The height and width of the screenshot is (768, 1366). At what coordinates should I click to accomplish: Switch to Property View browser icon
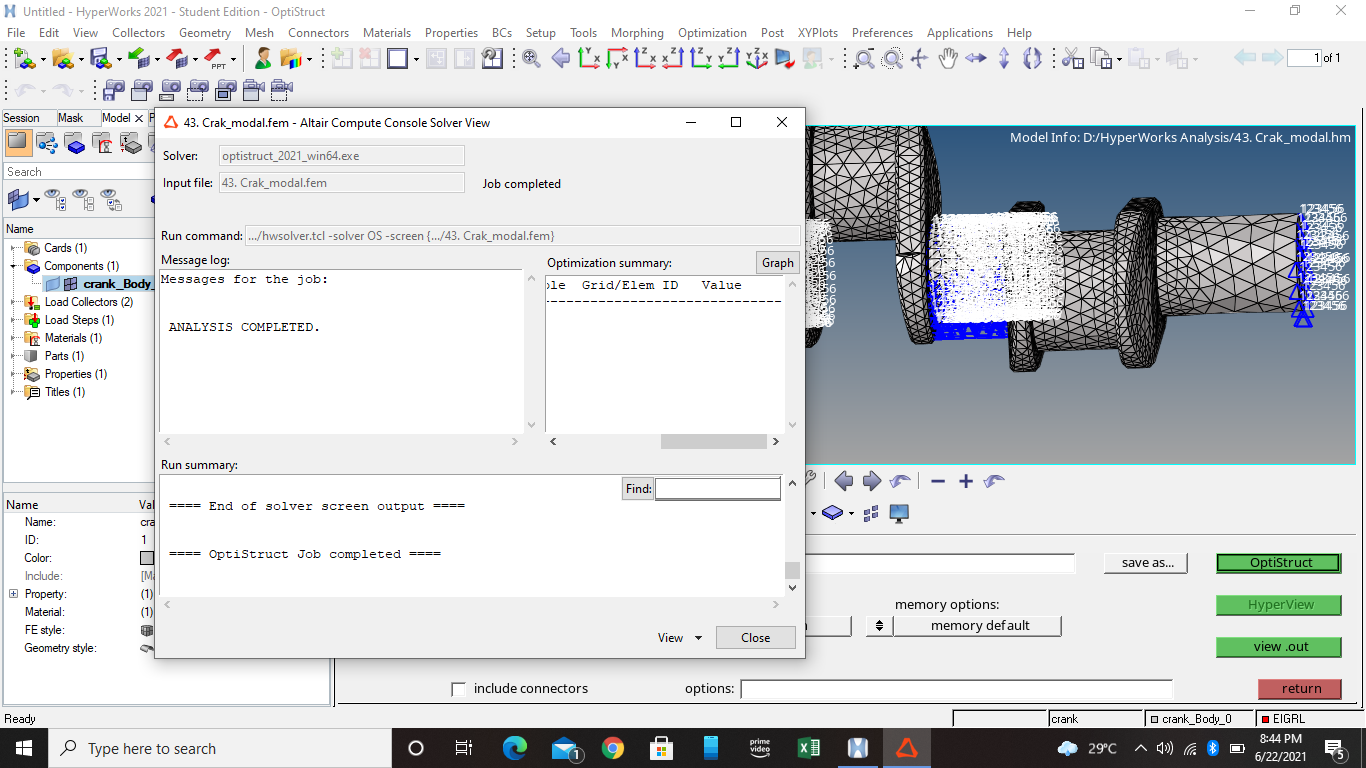131,143
